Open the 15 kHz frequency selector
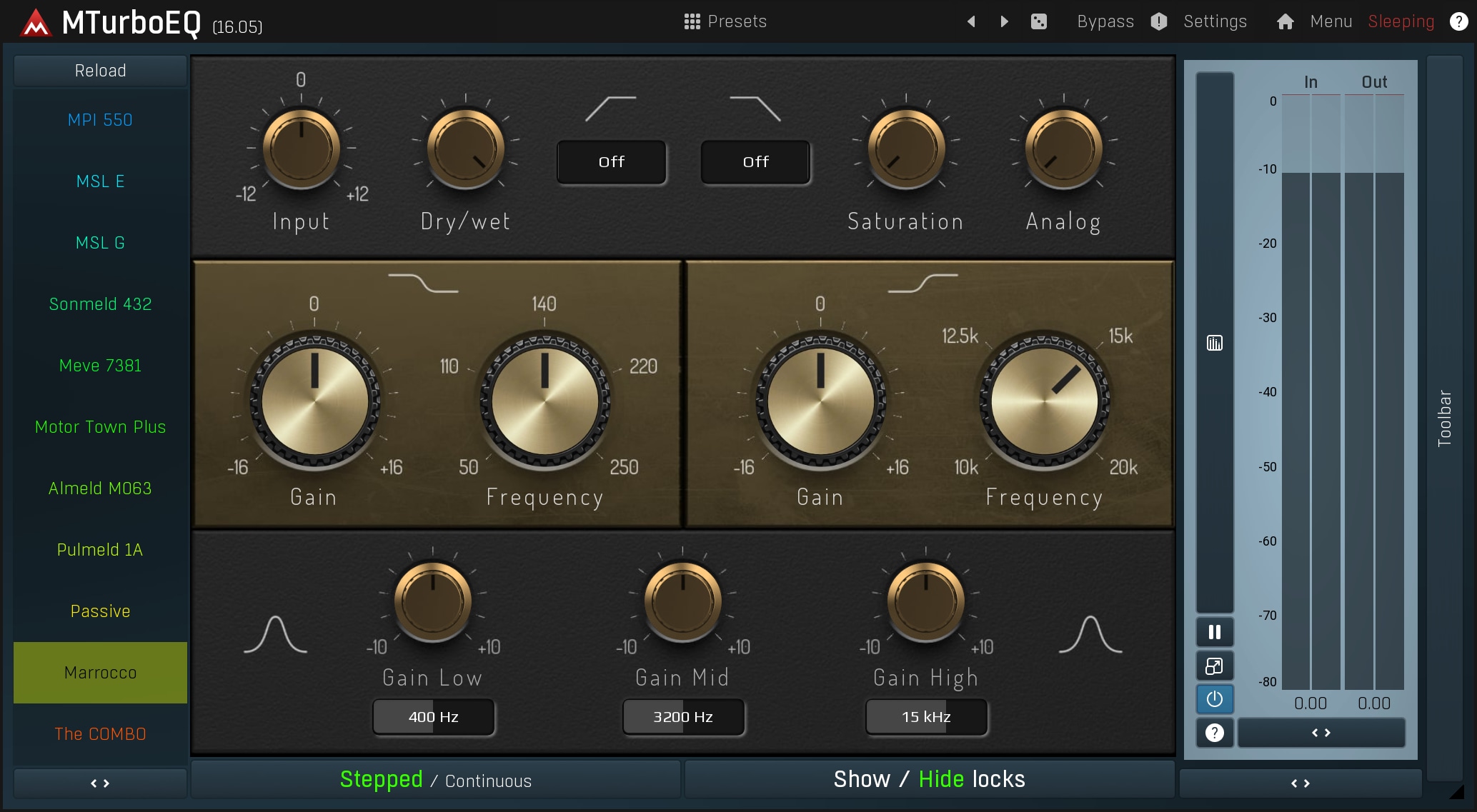The width and height of the screenshot is (1477, 812). click(x=926, y=716)
